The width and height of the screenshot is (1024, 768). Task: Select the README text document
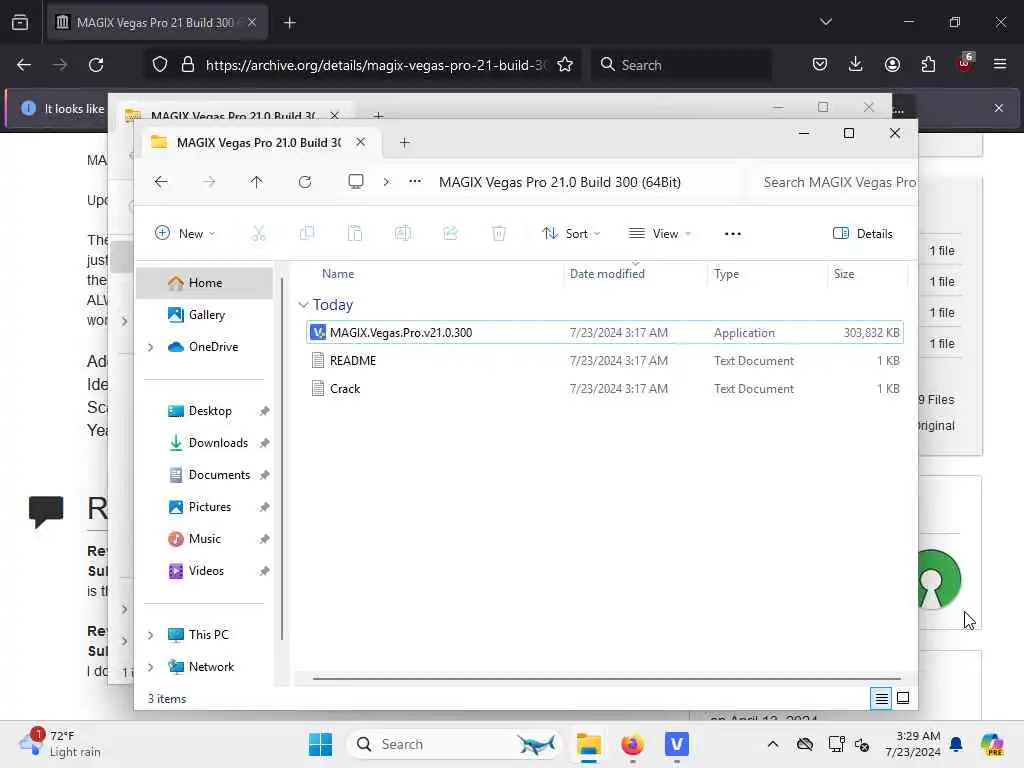(x=605, y=360)
